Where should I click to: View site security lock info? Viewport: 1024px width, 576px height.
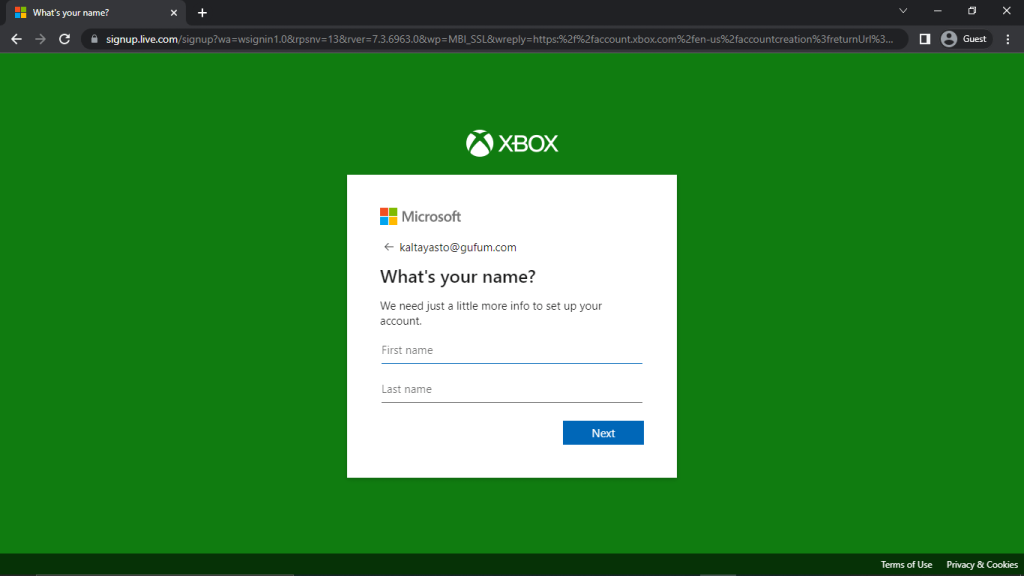pyautogui.click(x=94, y=39)
